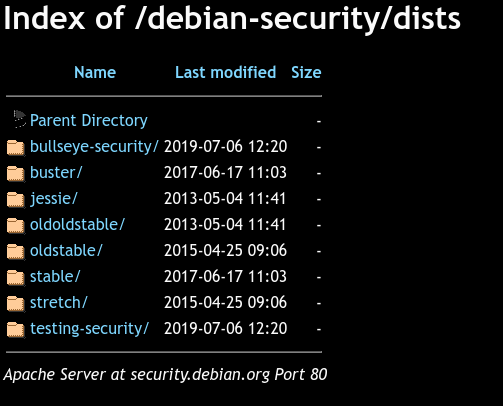Click the folder icon beside bullseye-security

click(16, 148)
